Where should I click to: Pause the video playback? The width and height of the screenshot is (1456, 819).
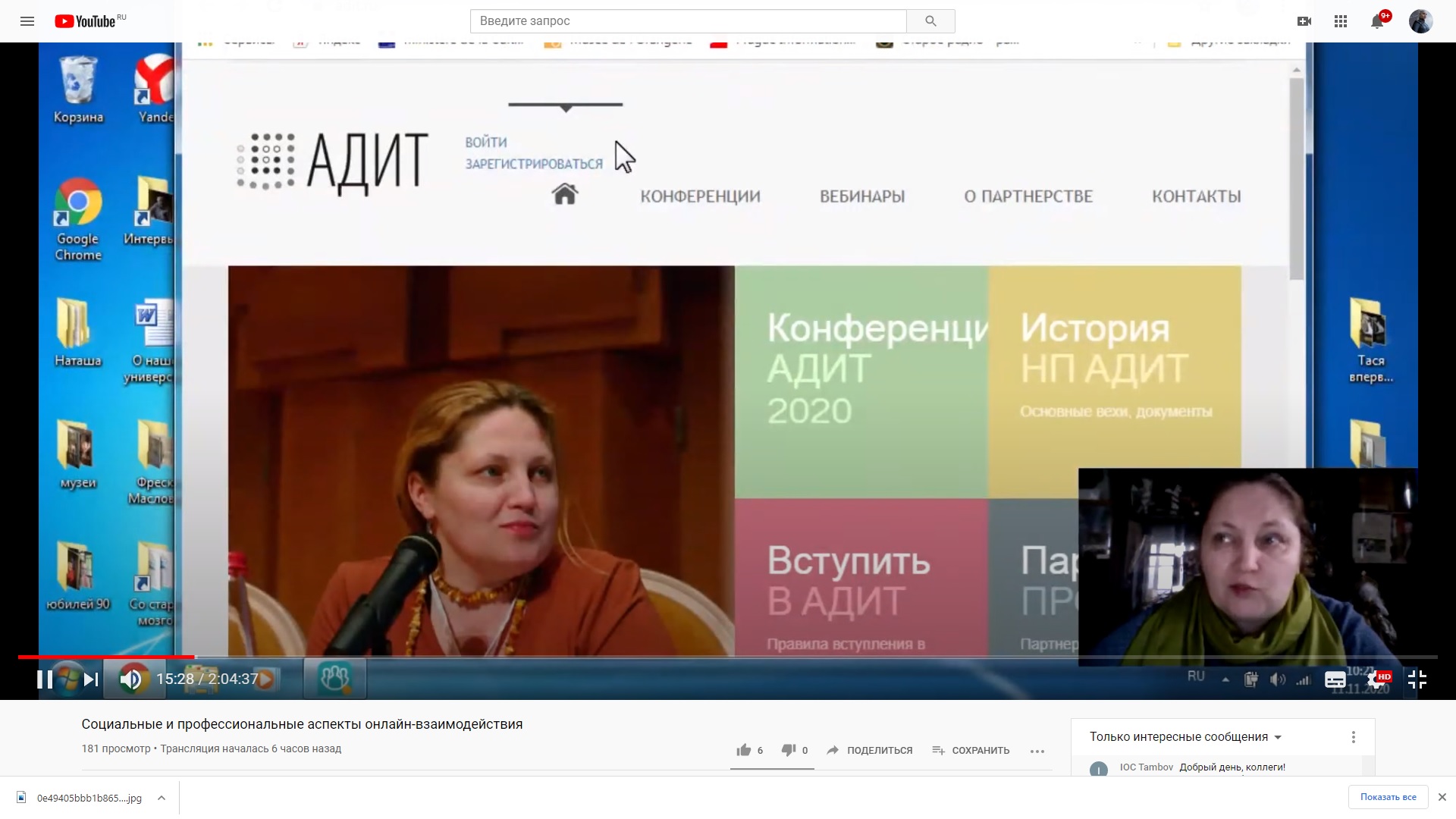click(45, 679)
